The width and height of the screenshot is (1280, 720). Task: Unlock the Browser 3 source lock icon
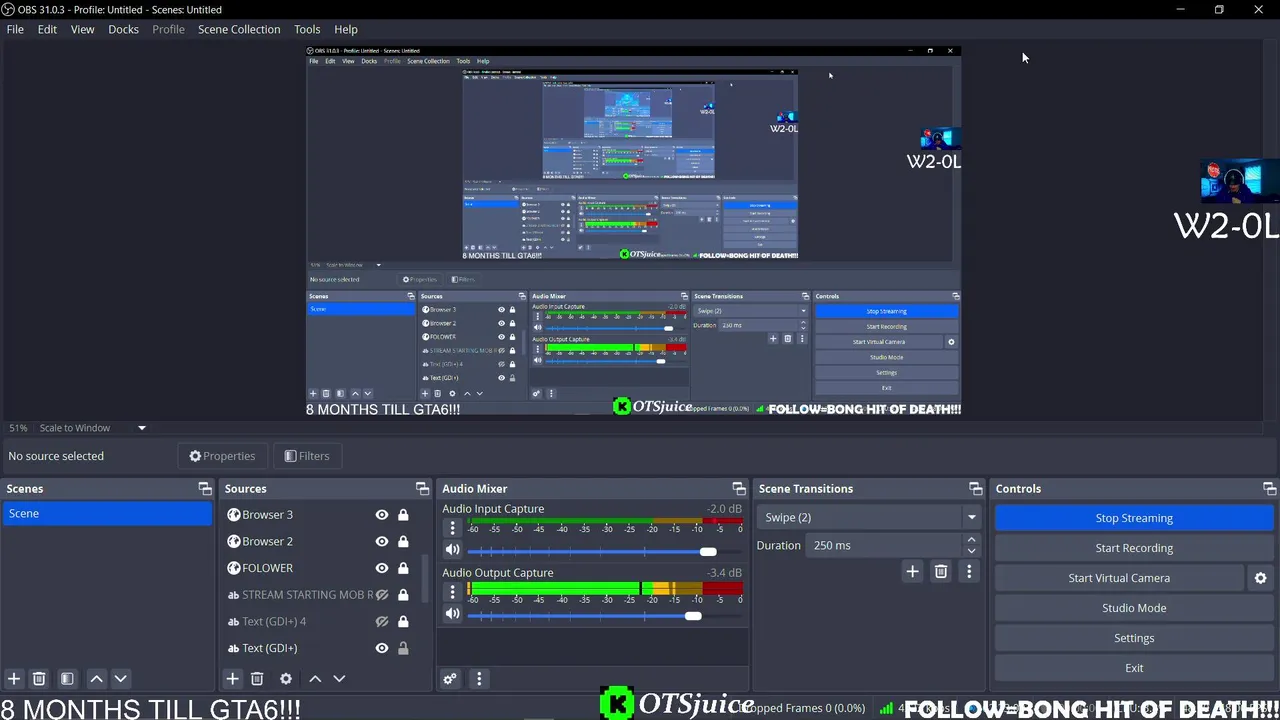pyautogui.click(x=403, y=515)
